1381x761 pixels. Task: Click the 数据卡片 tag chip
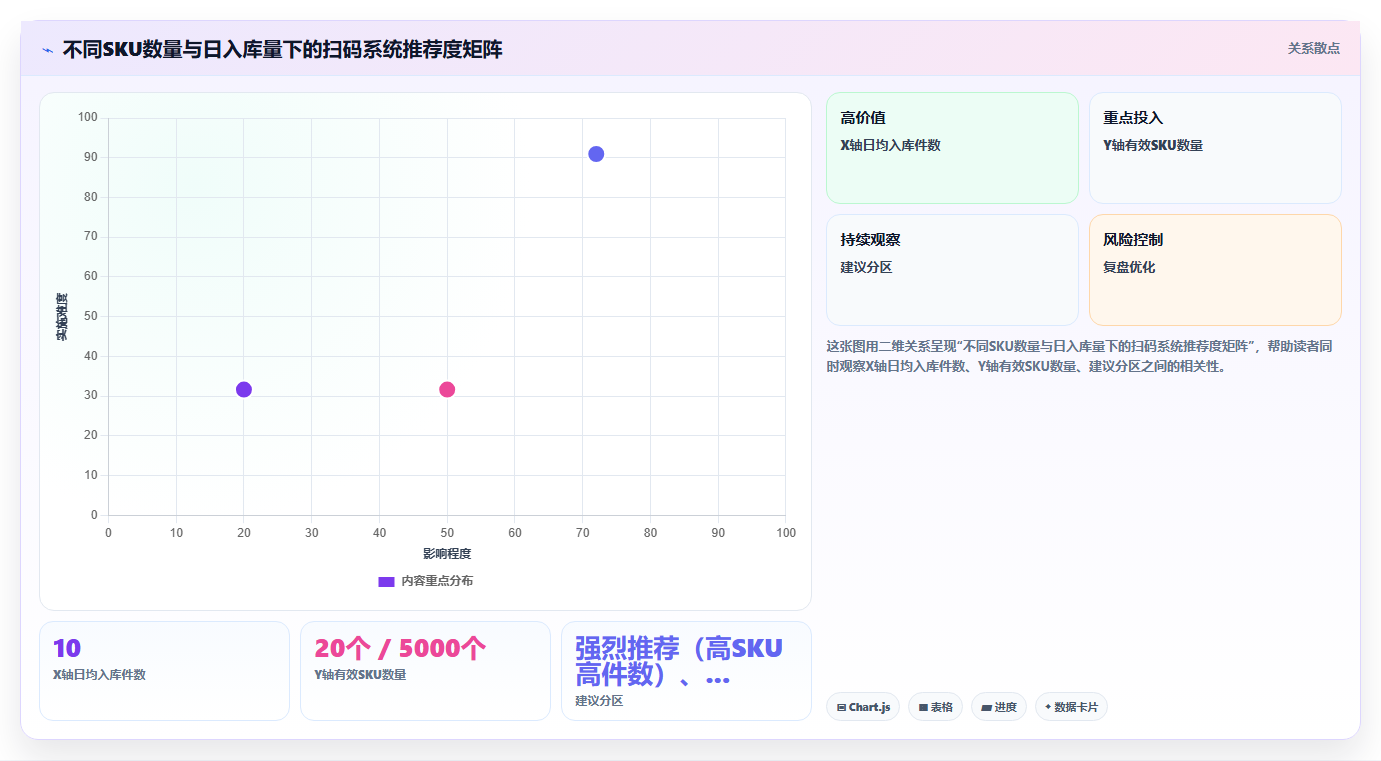[x=1071, y=707]
